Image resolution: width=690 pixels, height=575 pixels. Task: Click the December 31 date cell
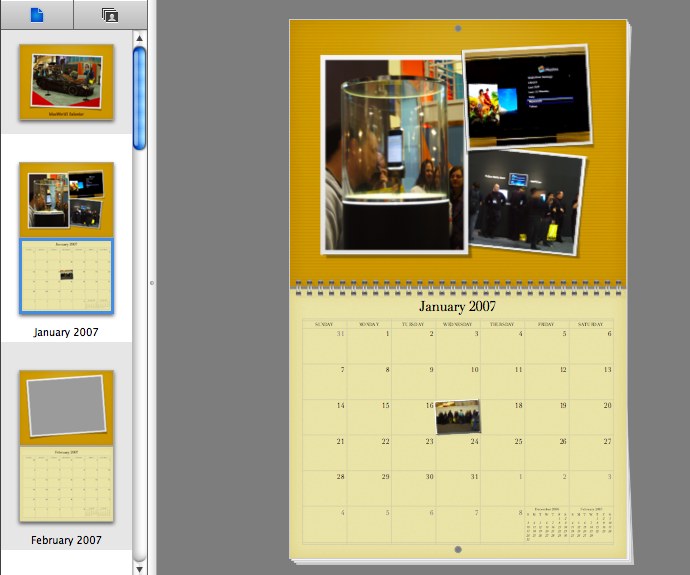click(x=324, y=346)
